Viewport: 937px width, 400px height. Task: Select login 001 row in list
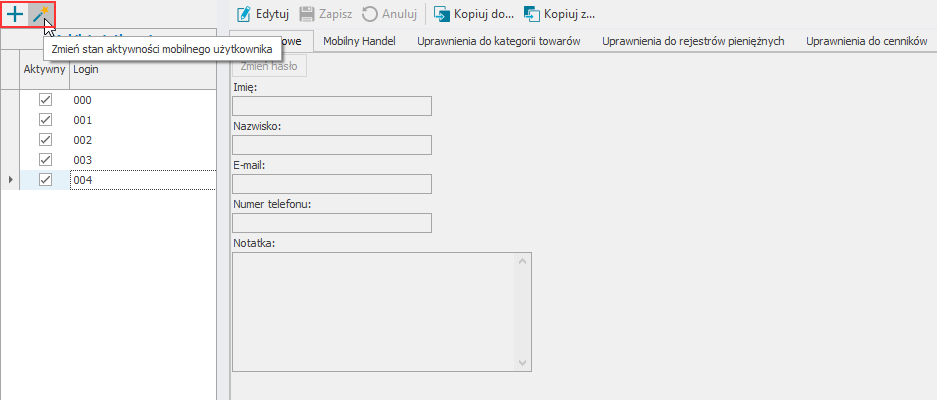(x=140, y=120)
